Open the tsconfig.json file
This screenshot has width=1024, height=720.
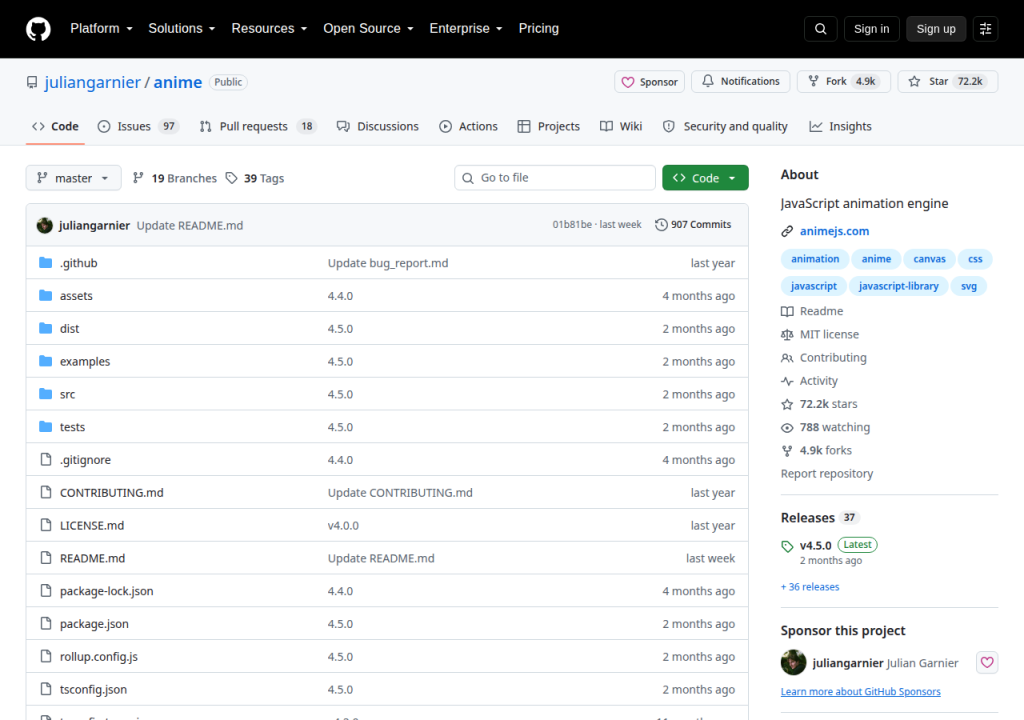click(93, 689)
